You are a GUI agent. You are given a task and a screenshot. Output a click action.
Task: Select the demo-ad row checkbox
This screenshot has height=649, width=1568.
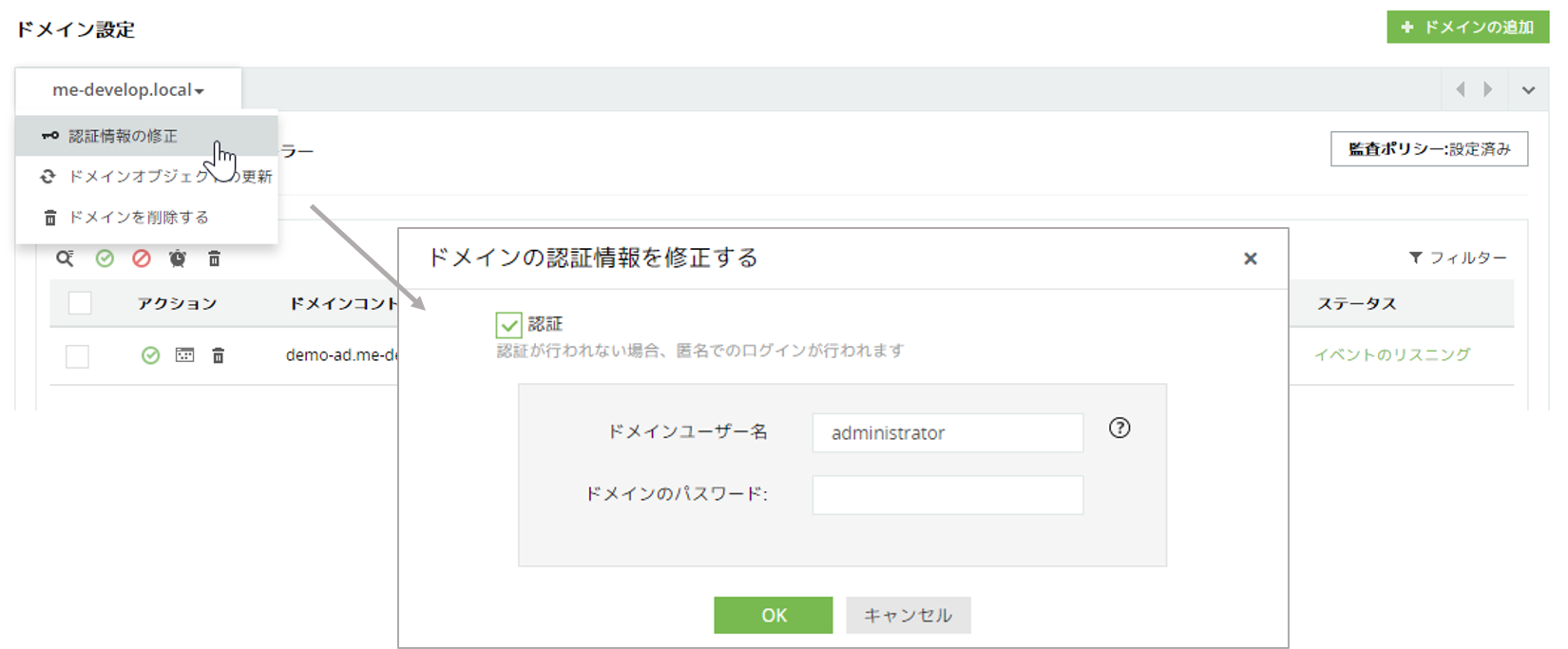pos(77,356)
